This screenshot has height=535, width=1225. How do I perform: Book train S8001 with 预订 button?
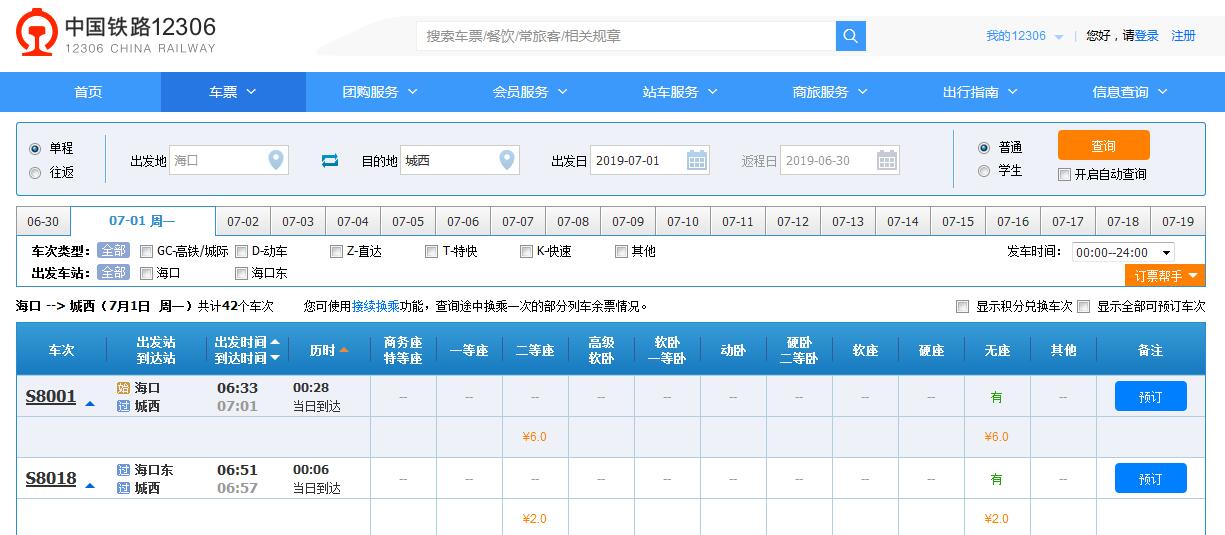(1150, 397)
